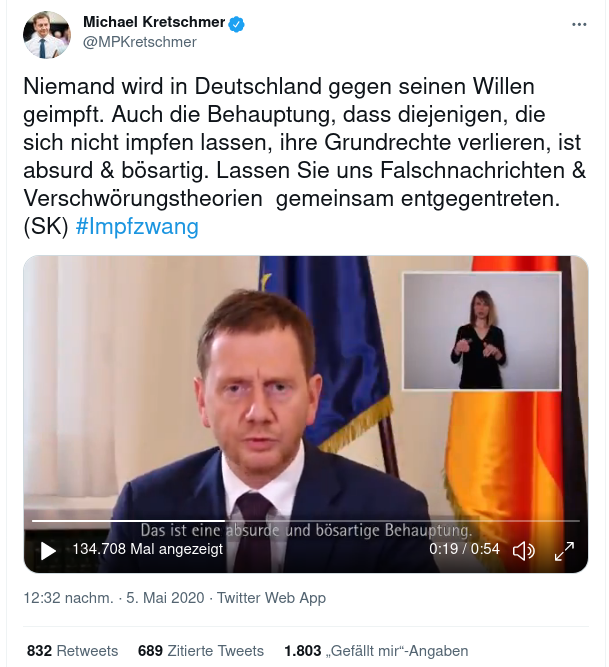Click the tweet body text
The image size is (609, 667).
pos(304,156)
